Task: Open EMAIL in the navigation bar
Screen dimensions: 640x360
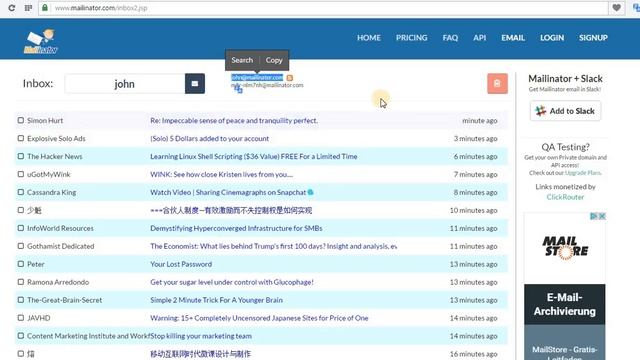Action: tap(513, 38)
